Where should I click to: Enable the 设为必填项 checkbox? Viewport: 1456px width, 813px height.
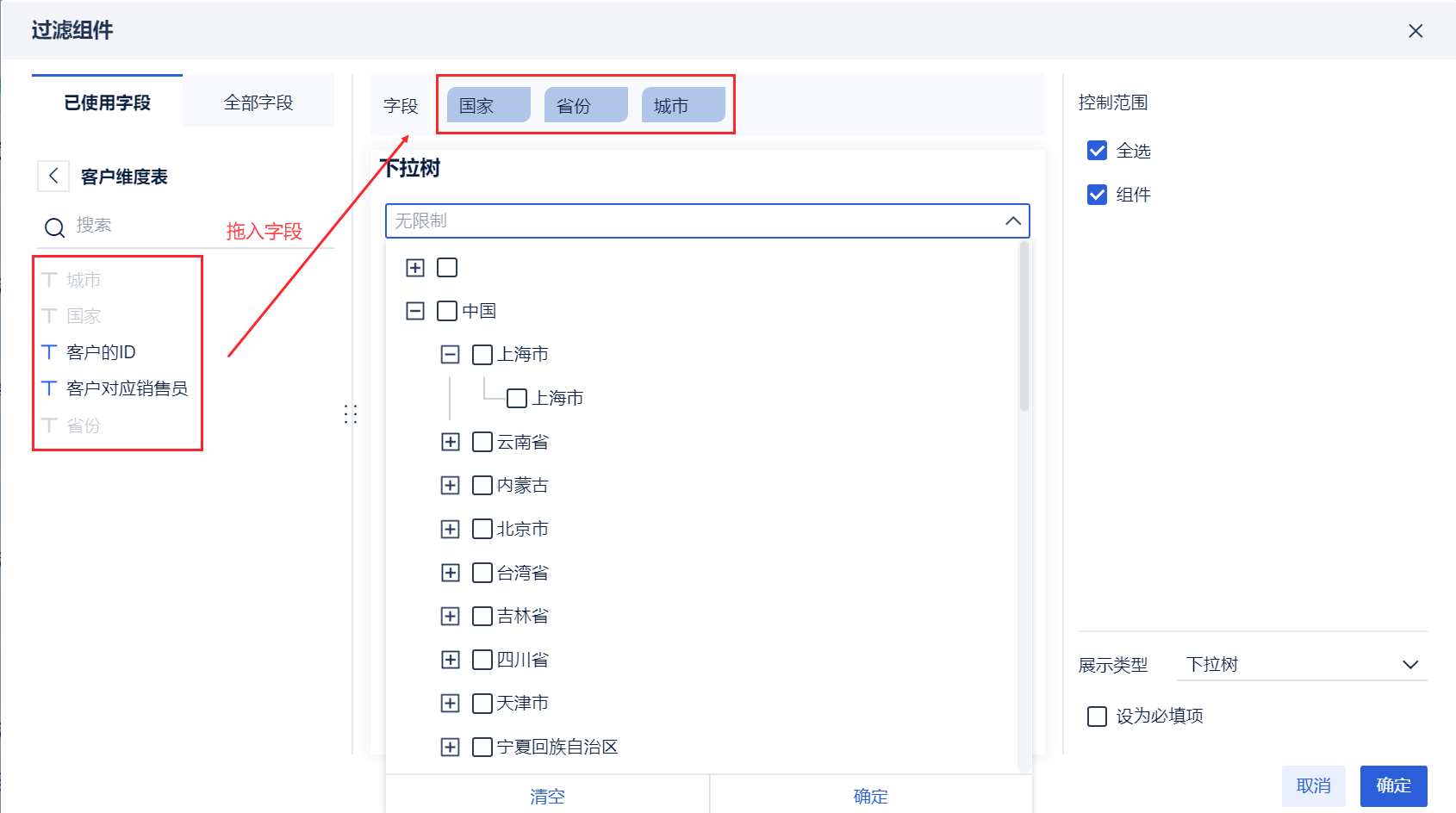pos(1097,717)
